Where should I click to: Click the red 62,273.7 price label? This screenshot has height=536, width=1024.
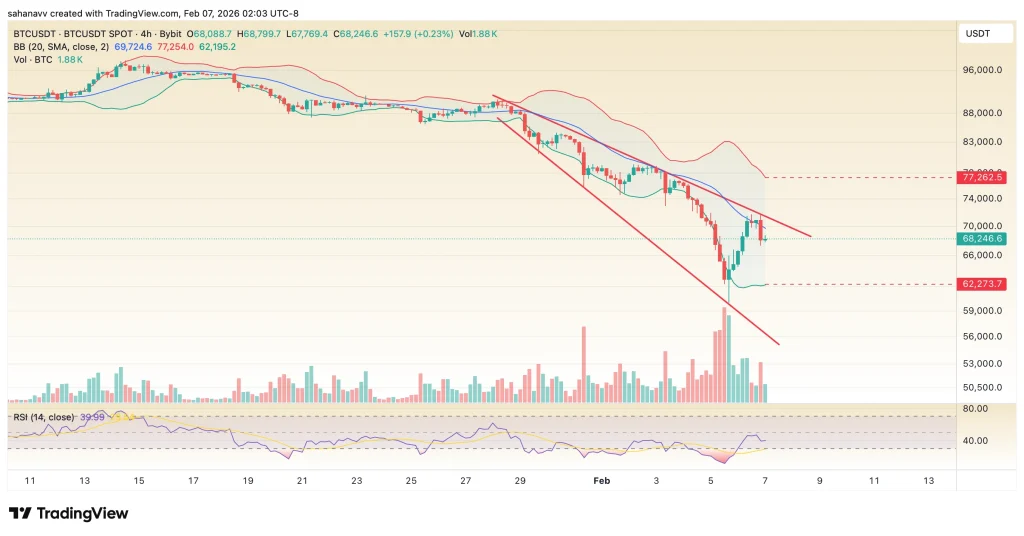coord(982,284)
